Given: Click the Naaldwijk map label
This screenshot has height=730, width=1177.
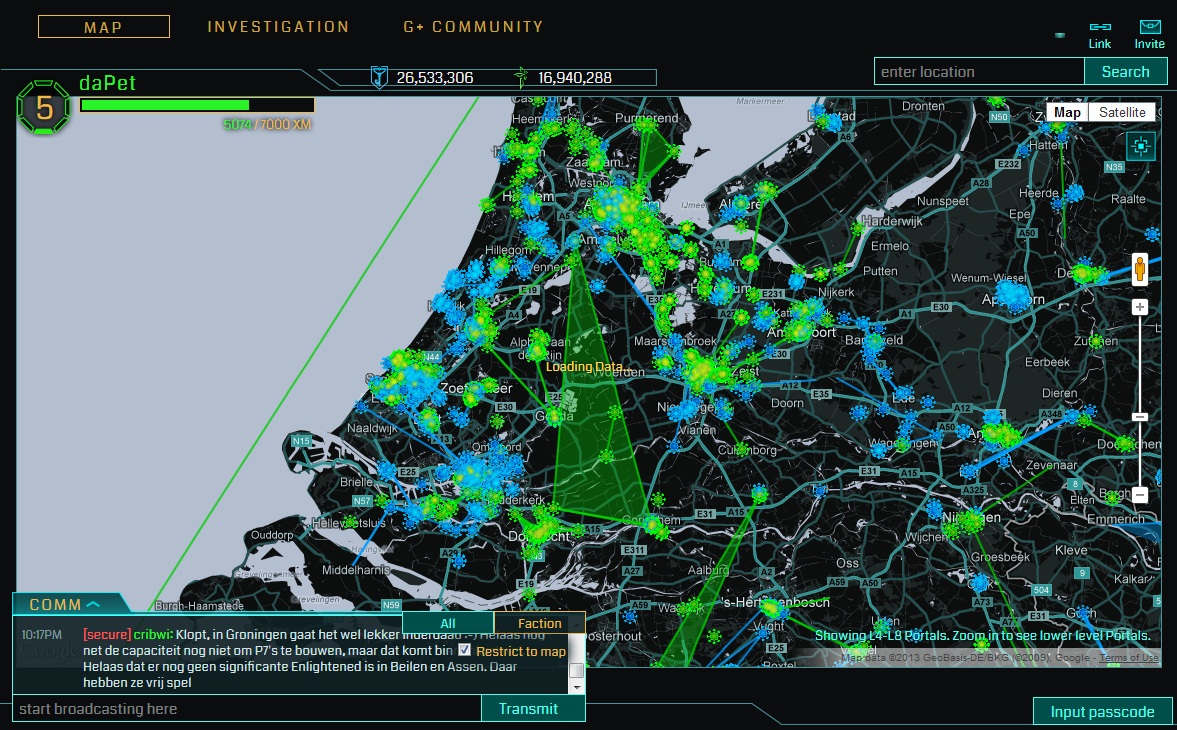Looking at the screenshot, I should coord(372,428).
